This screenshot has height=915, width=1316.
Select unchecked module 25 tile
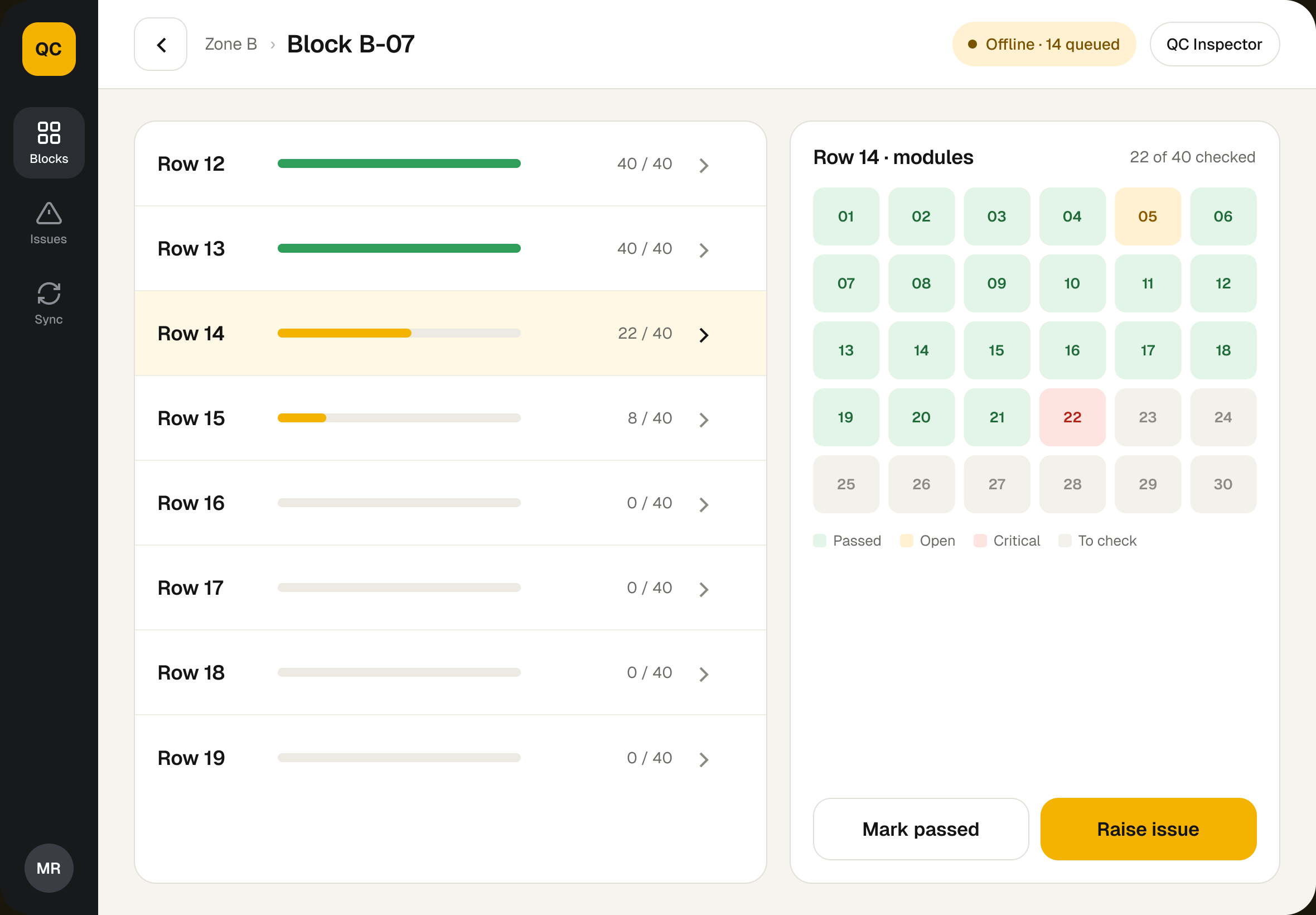[x=845, y=484]
